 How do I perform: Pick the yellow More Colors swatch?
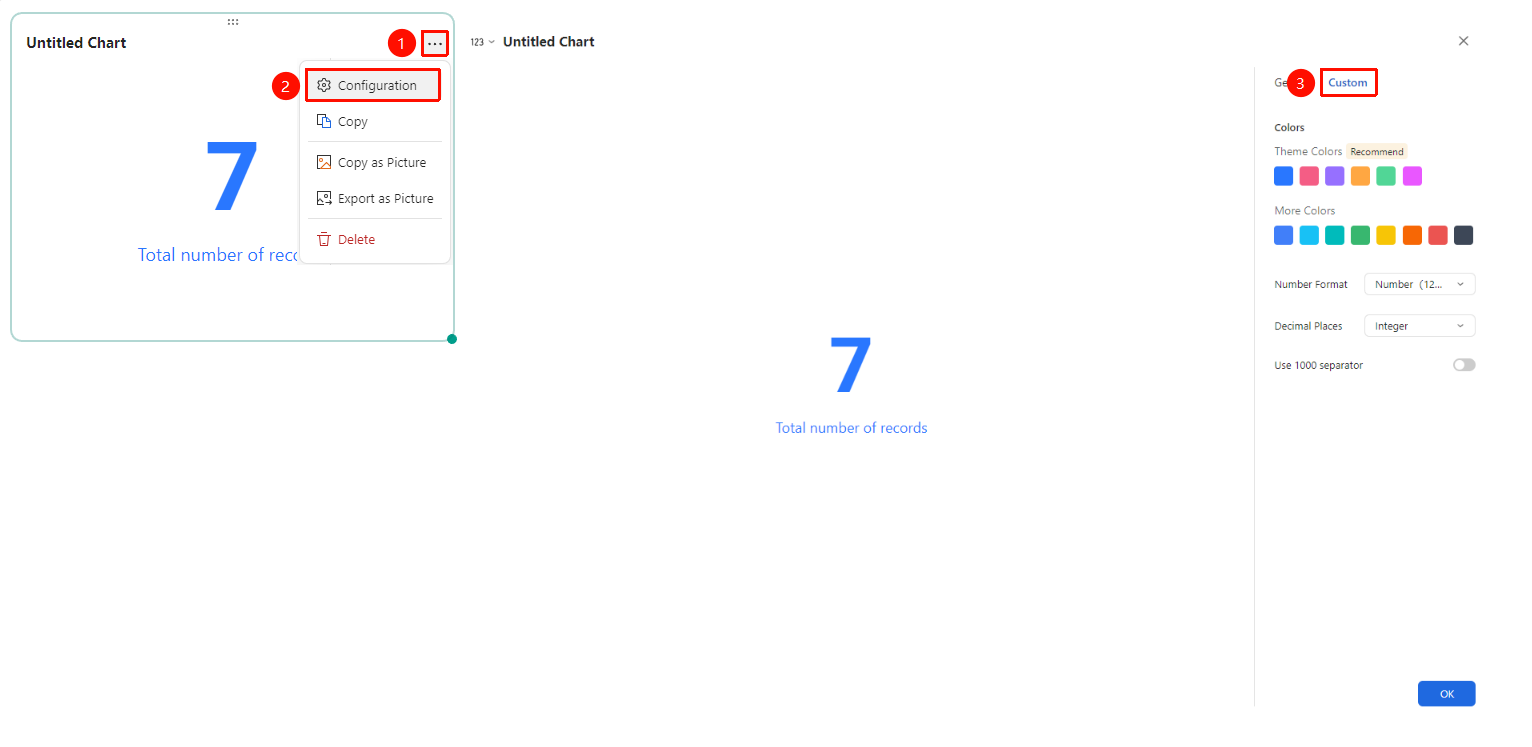coord(1386,235)
